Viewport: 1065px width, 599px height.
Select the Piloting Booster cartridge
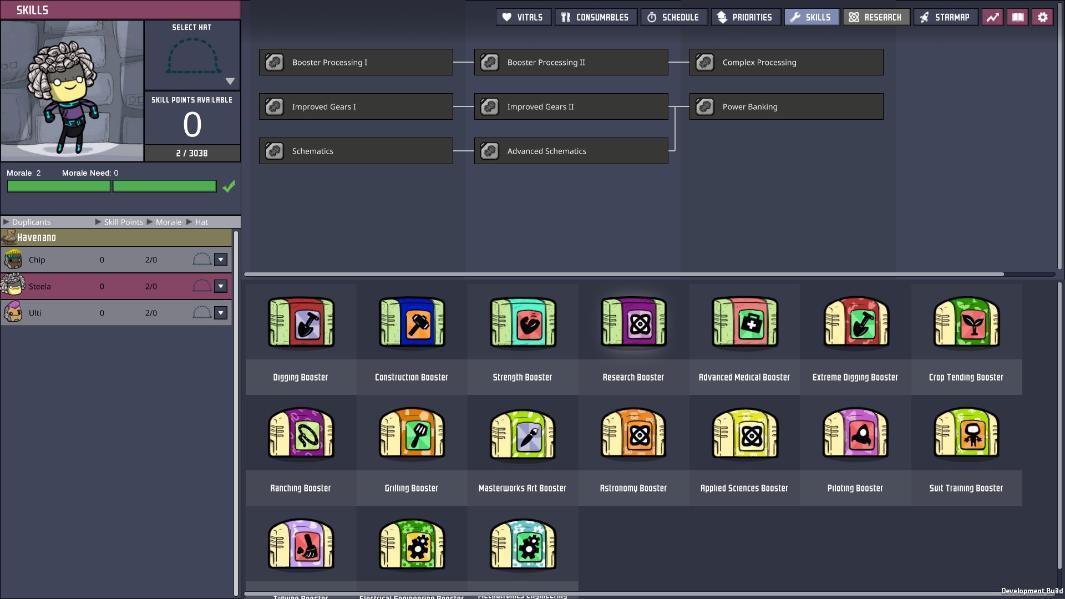point(855,433)
